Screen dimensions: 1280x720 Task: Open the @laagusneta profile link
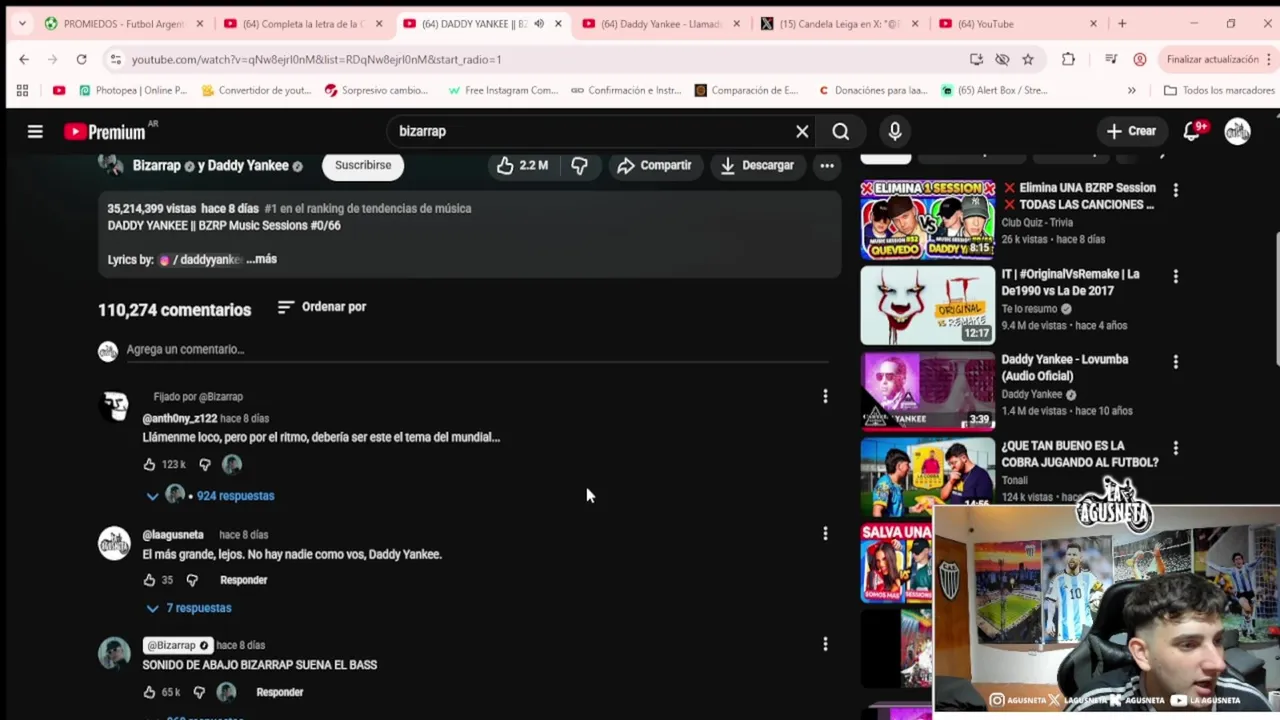click(x=173, y=535)
